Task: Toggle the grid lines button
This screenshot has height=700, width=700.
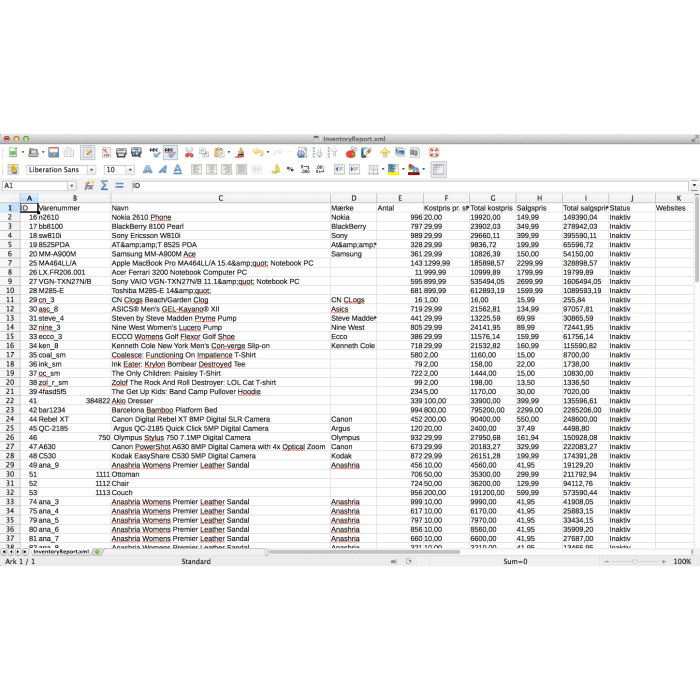Action: [438, 170]
